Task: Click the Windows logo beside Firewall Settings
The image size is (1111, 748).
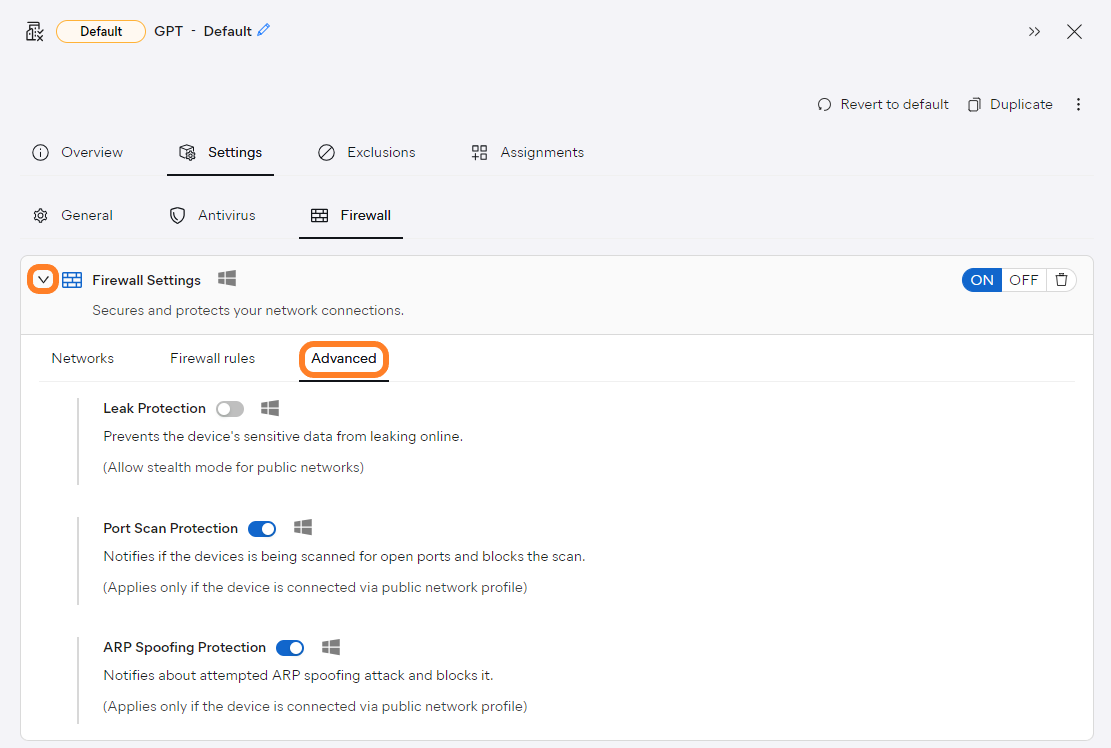Action: (x=227, y=279)
